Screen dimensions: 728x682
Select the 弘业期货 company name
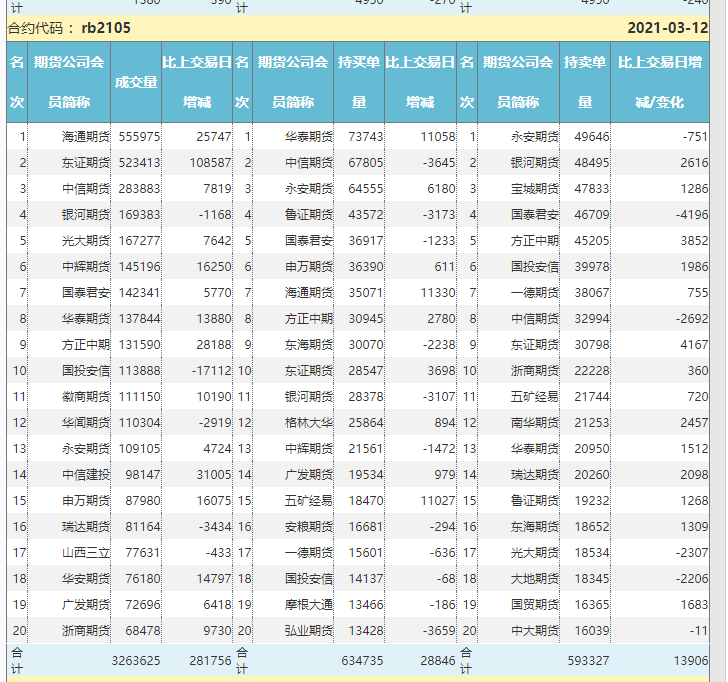tap(309, 630)
